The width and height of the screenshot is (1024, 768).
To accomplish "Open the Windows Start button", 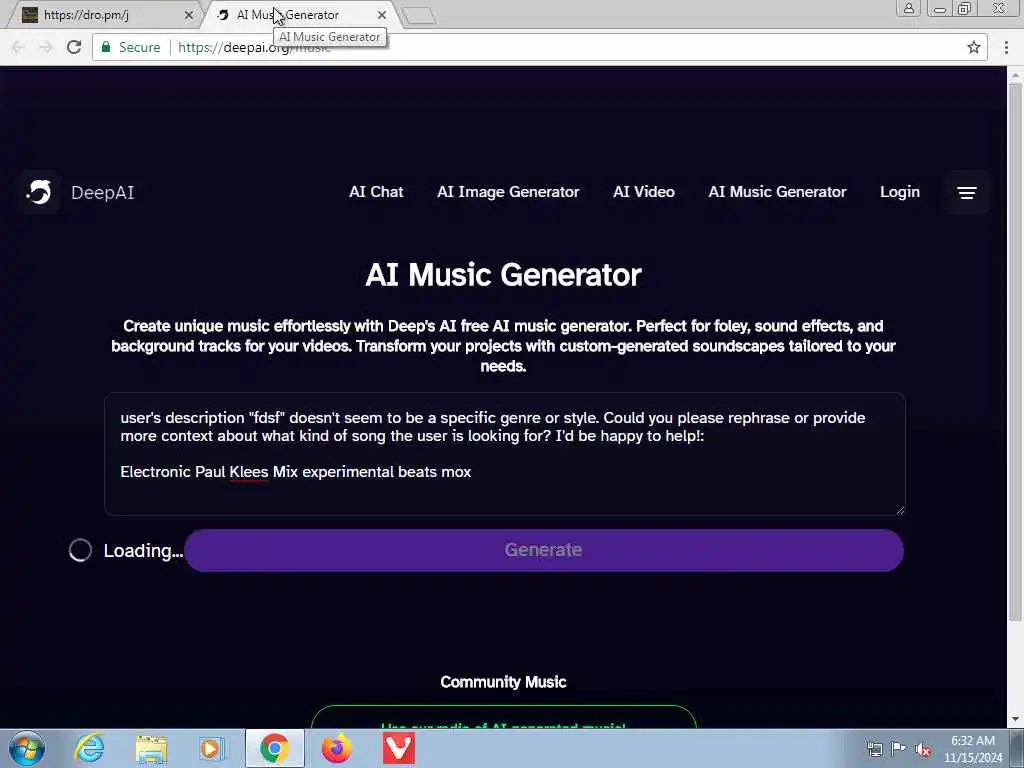I will tap(27, 748).
